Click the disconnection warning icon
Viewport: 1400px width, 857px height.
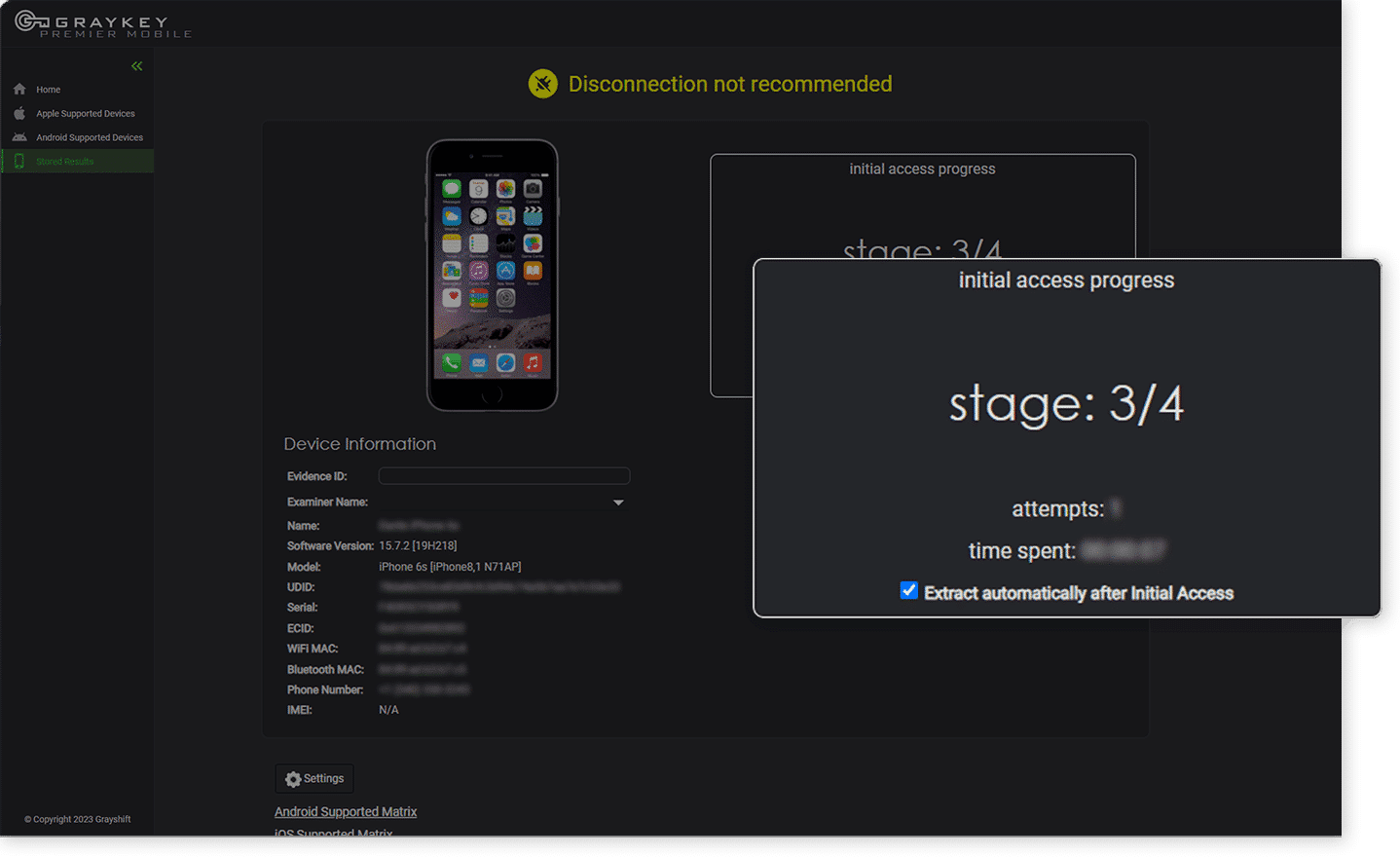point(542,84)
